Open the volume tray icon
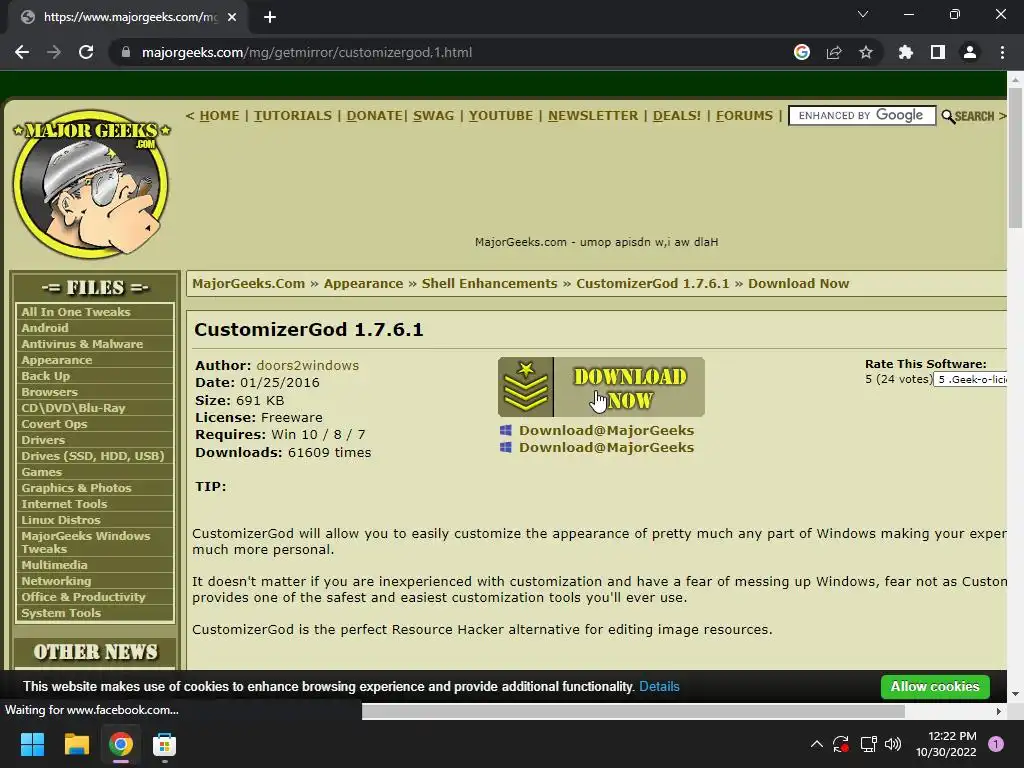 pyautogui.click(x=893, y=744)
